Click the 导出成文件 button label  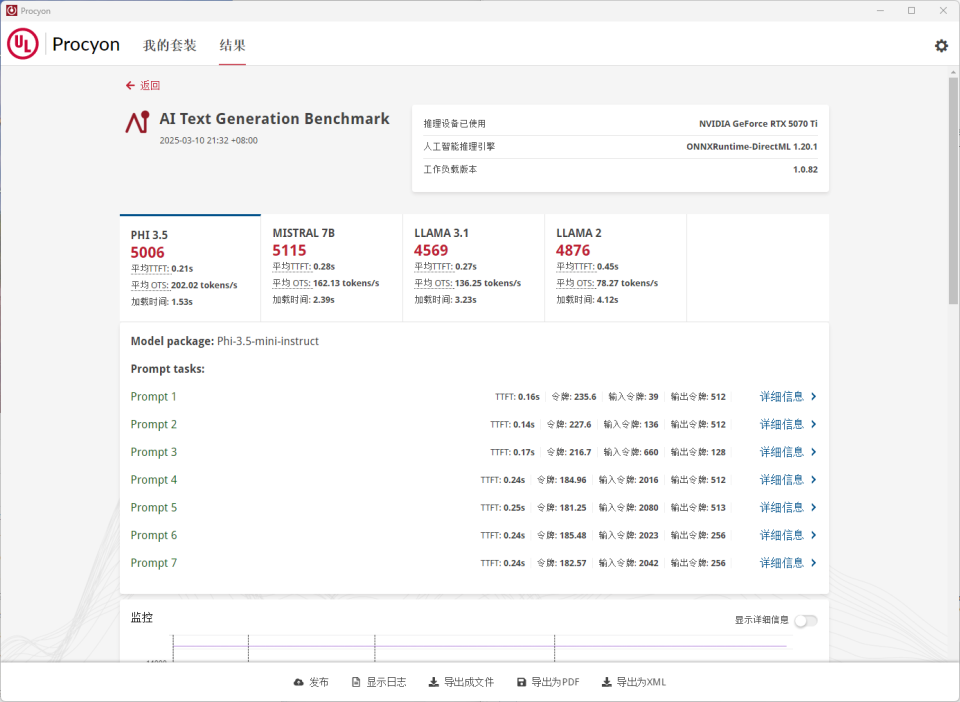click(x=469, y=682)
